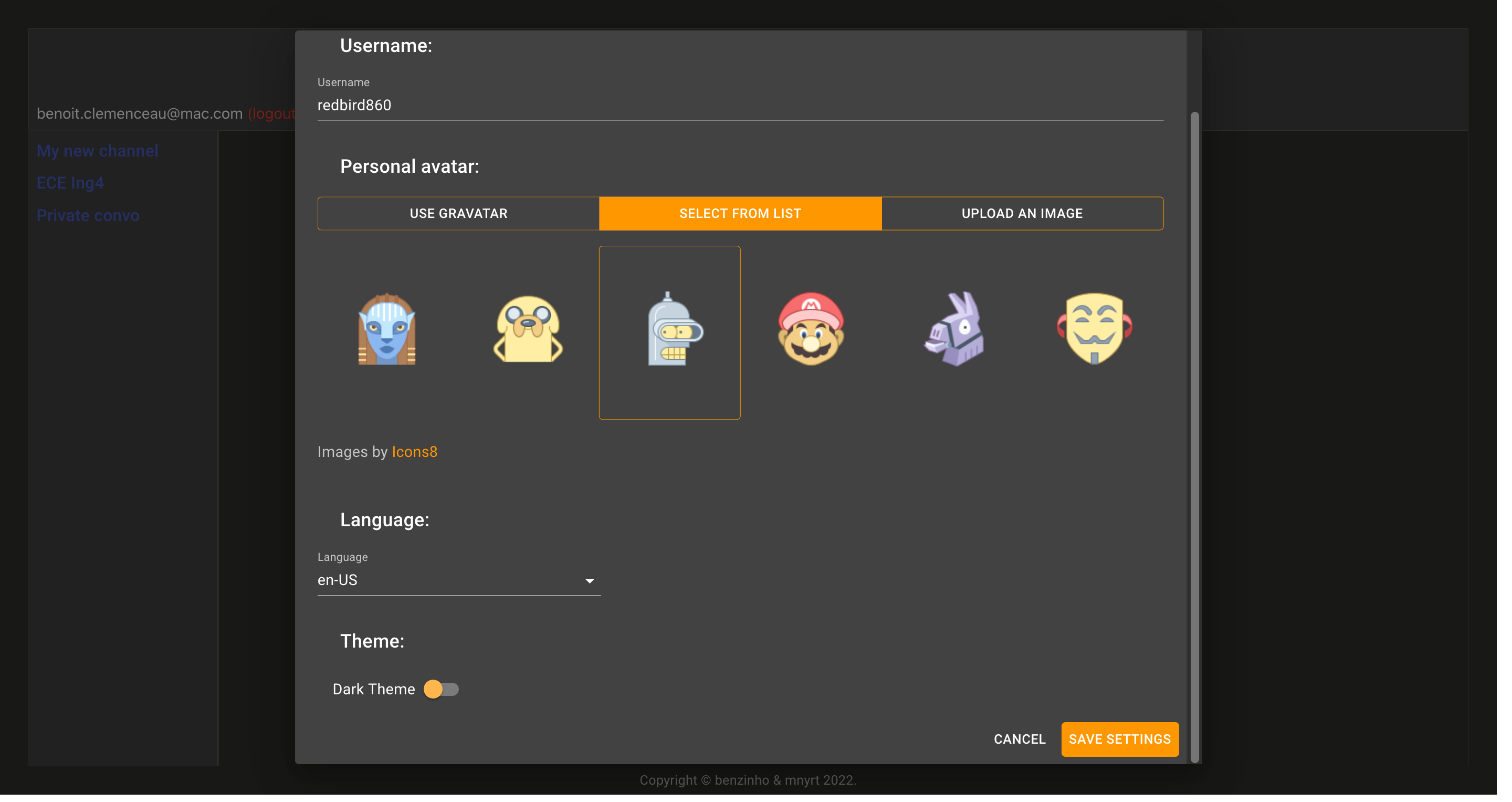Select the Avatar Na'vi avatar icon
The height and width of the screenshot is (802, 1512).
(387, 329)
